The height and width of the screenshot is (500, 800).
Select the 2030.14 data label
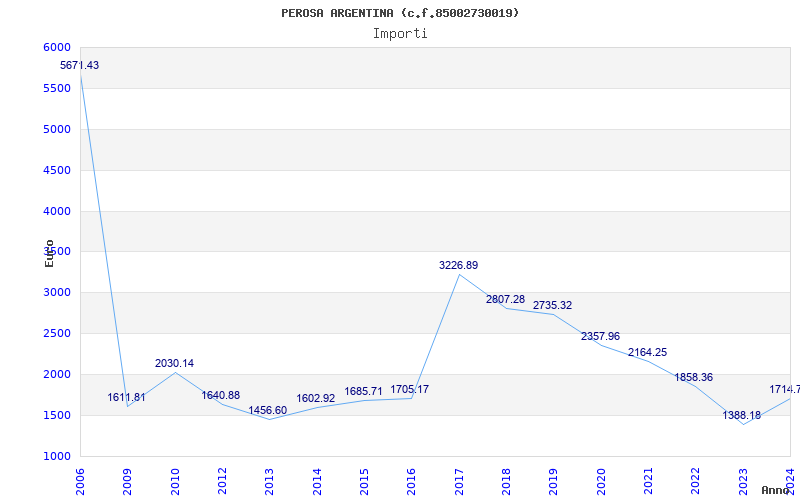coord(174,363)
